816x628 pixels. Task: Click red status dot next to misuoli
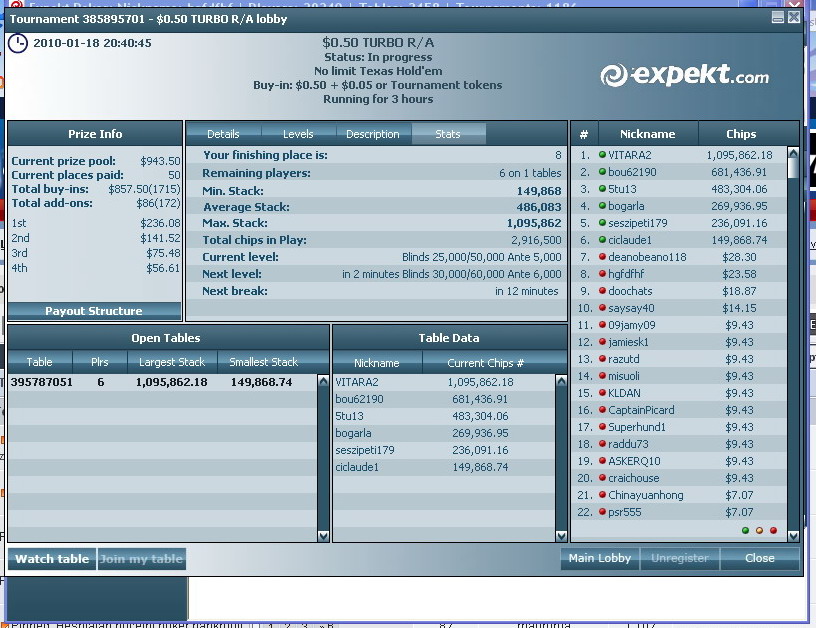(602, 376)
